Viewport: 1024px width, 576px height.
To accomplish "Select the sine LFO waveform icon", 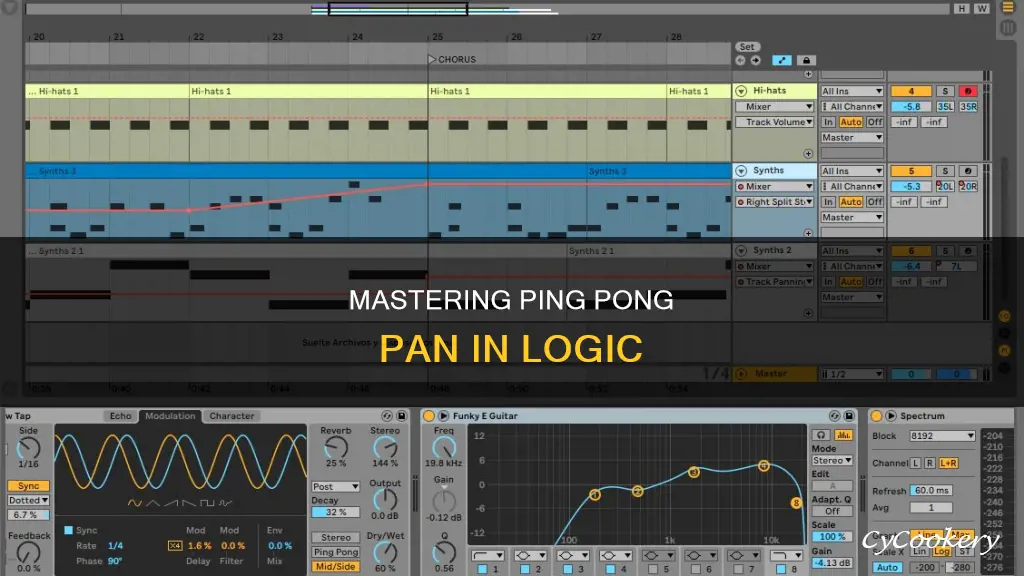I will tap(135, 503).
